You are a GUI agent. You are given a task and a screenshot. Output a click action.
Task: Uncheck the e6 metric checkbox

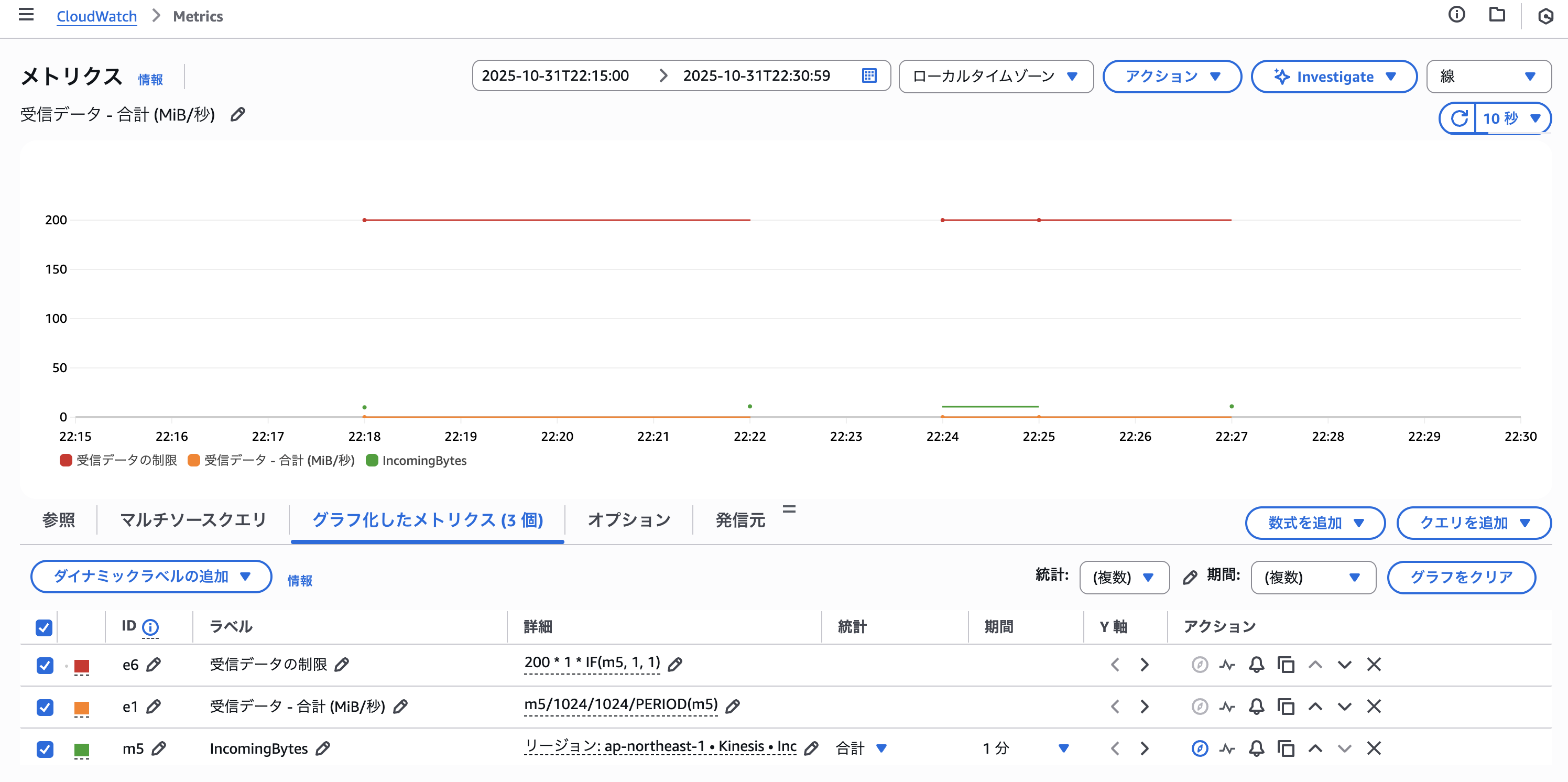45,665
